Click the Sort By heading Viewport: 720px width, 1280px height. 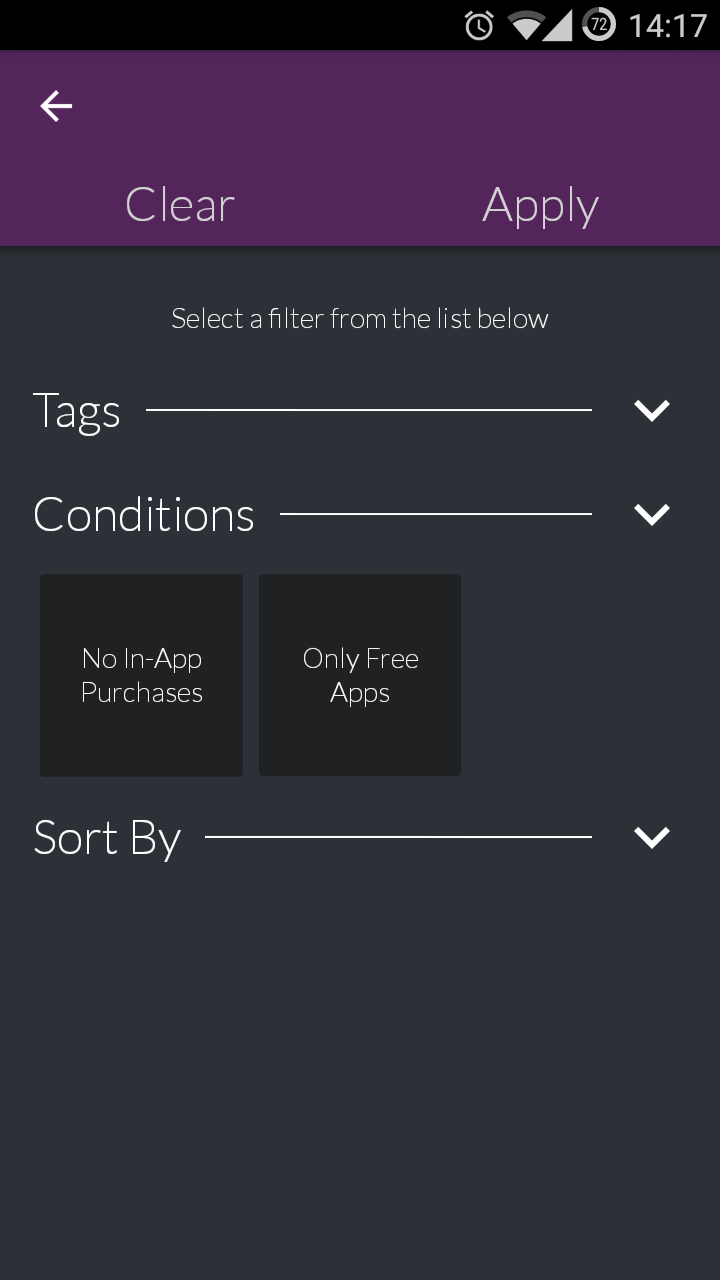point(107,838)
